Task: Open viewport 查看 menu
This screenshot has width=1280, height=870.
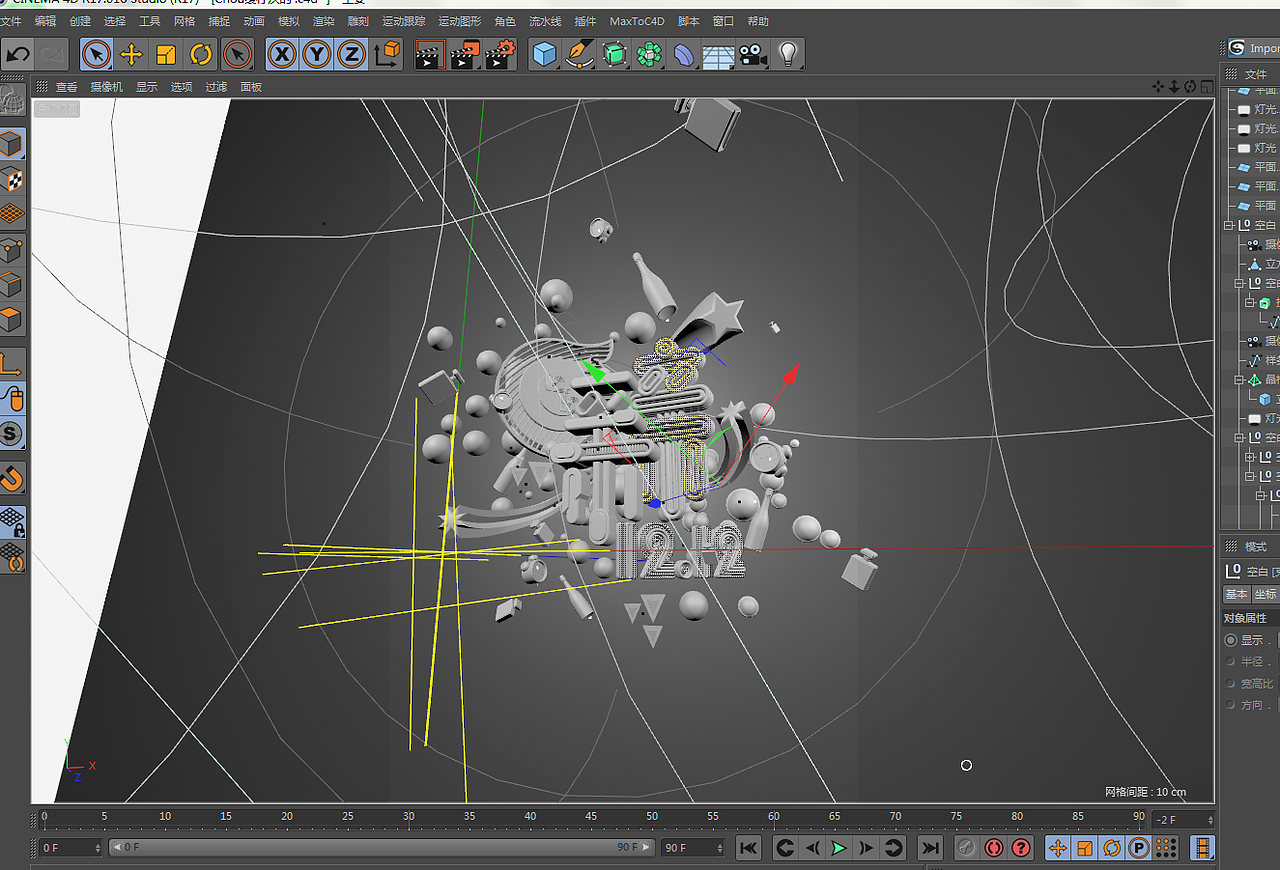Action: pyautogui.click(x=66, y=87)
